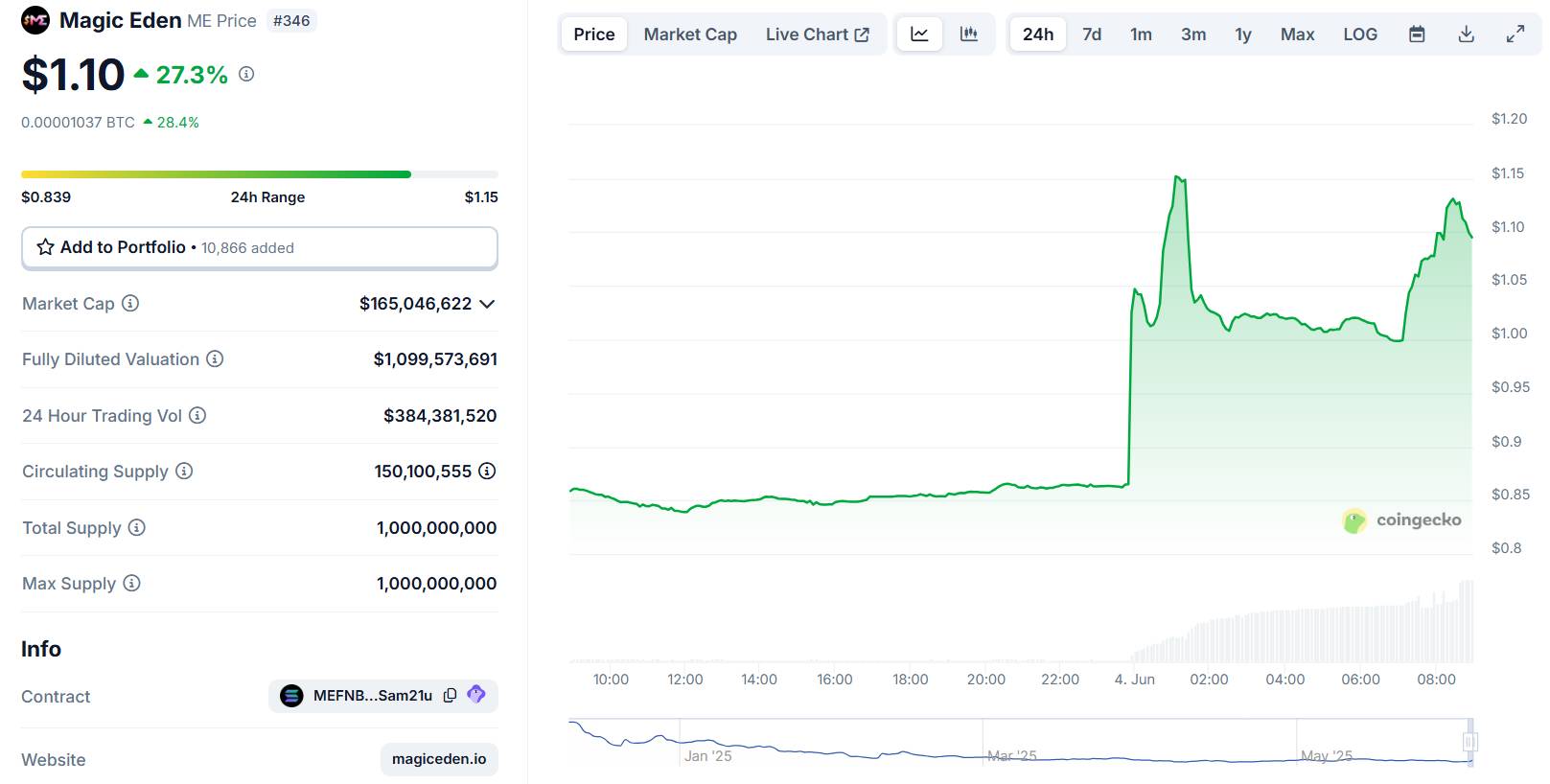Select the 3m time range
1550x784 pixels.
(x=1193, y=35)
